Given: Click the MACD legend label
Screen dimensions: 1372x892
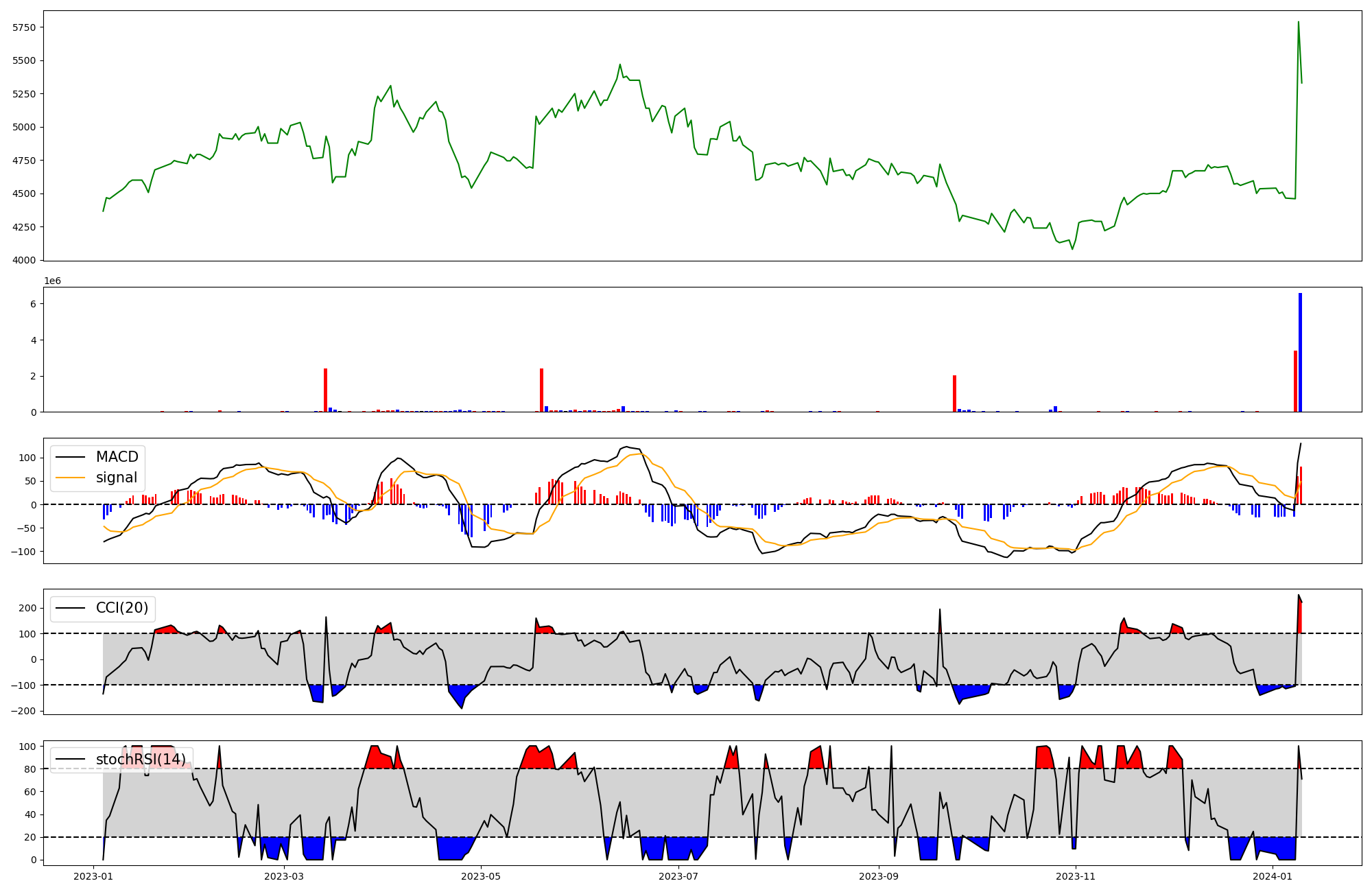Looking at the screenshot, I should pyautogui.click(x=117, y=457).
